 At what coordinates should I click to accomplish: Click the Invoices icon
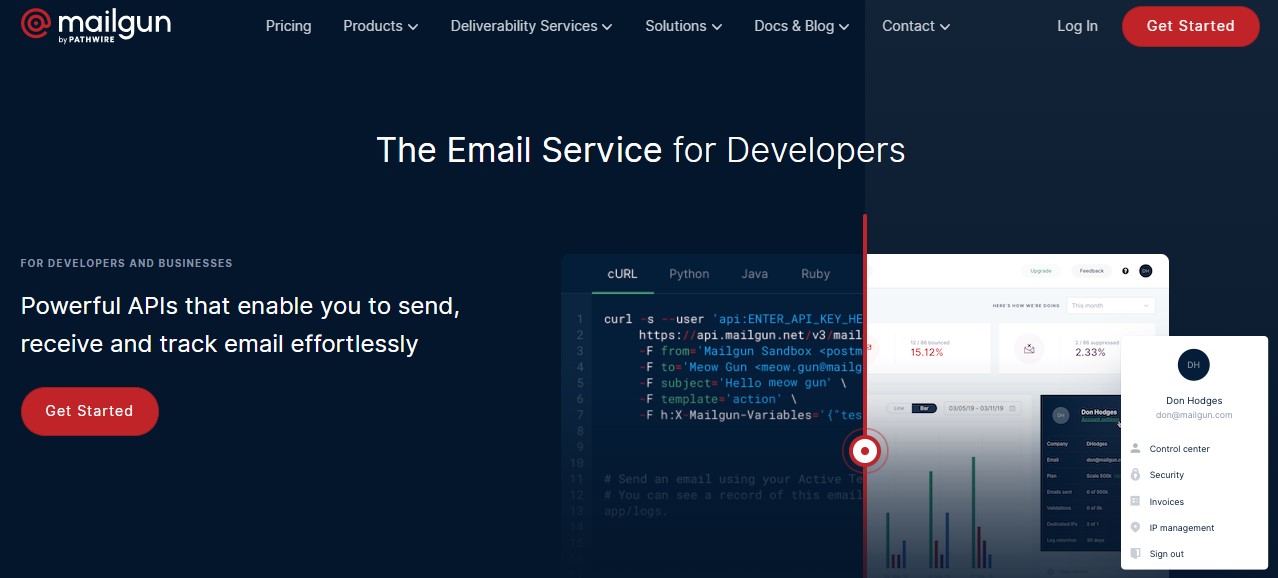coord(1135,501)
